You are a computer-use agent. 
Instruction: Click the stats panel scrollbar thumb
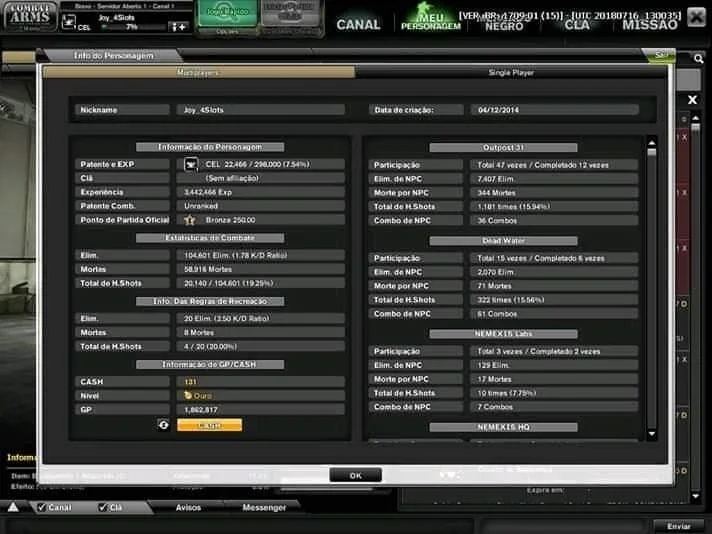[x=652, y=152]
